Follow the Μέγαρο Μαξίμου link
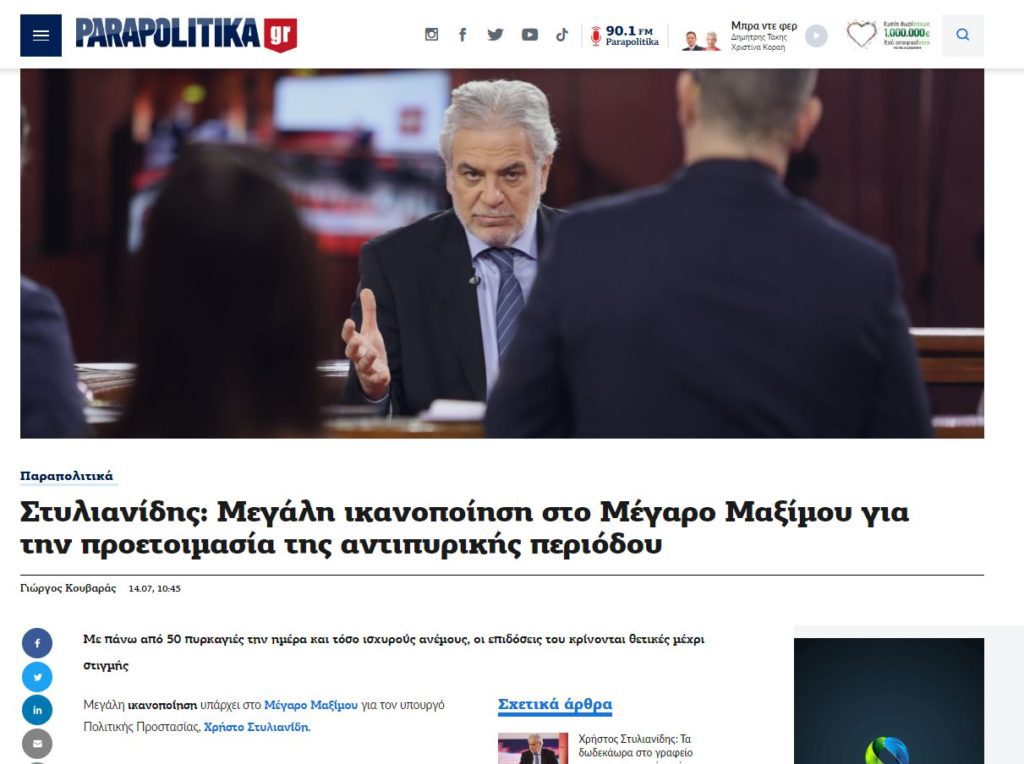 click(x=311, y=705)
